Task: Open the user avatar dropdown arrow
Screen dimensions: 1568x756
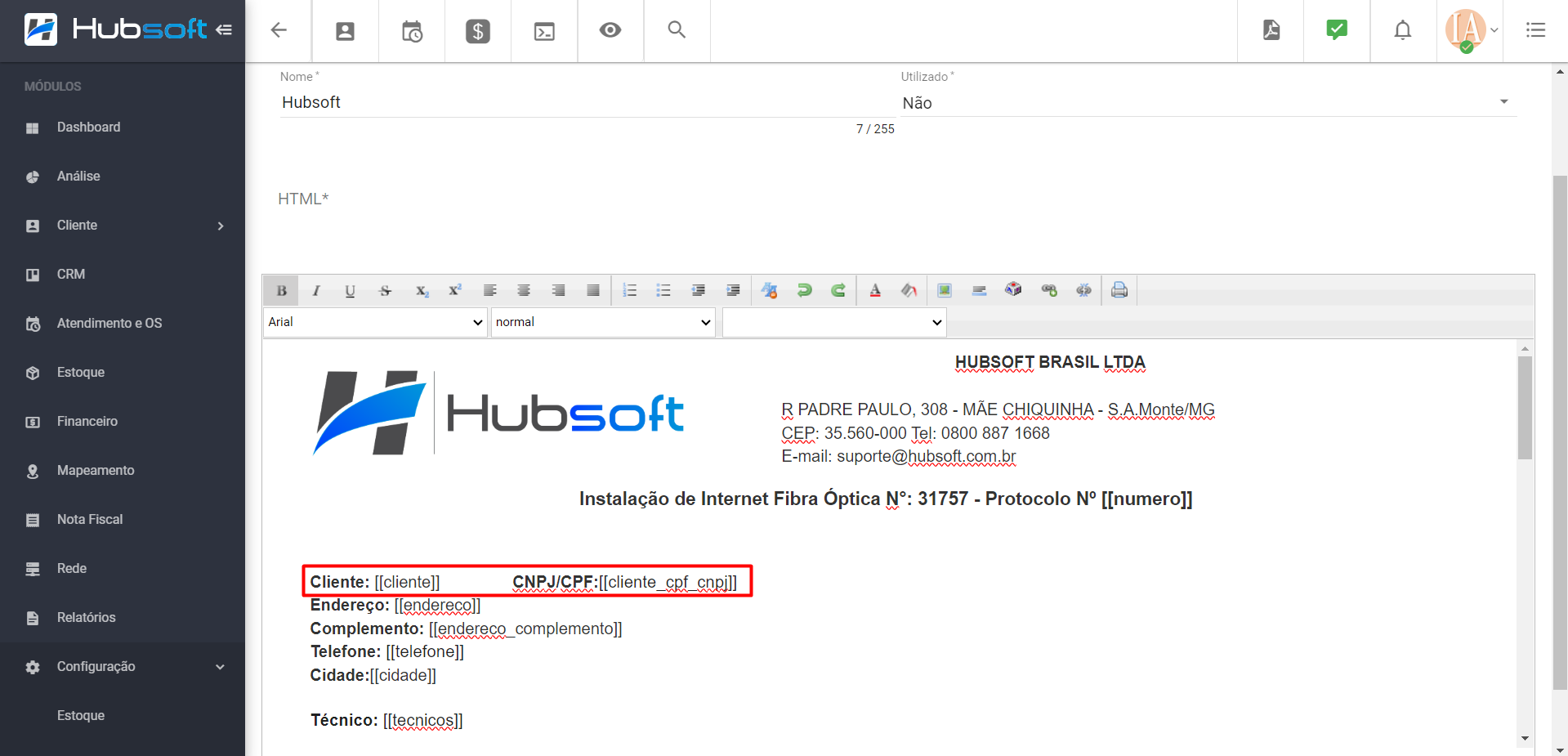Action: 1494,30
